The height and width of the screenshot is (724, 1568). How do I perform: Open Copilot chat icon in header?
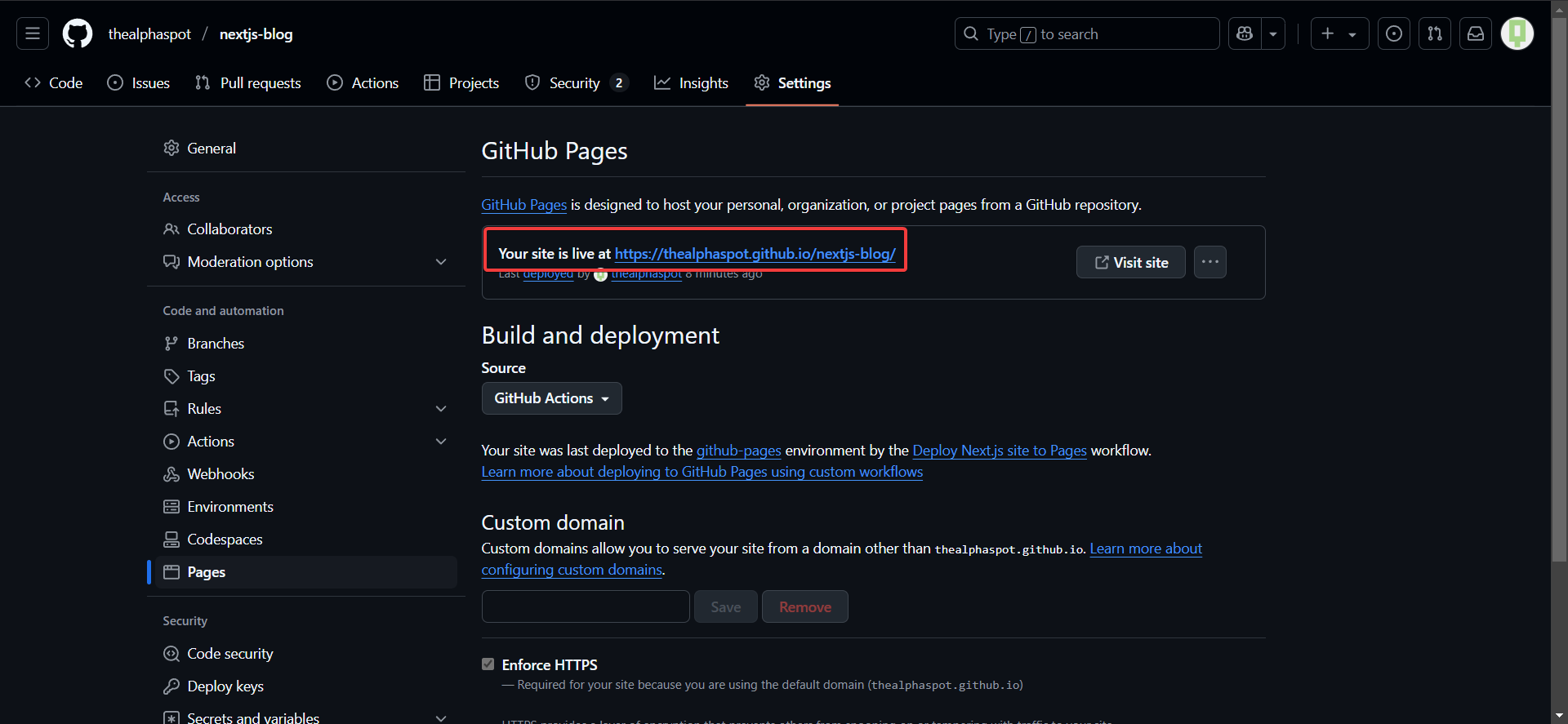1245,33
